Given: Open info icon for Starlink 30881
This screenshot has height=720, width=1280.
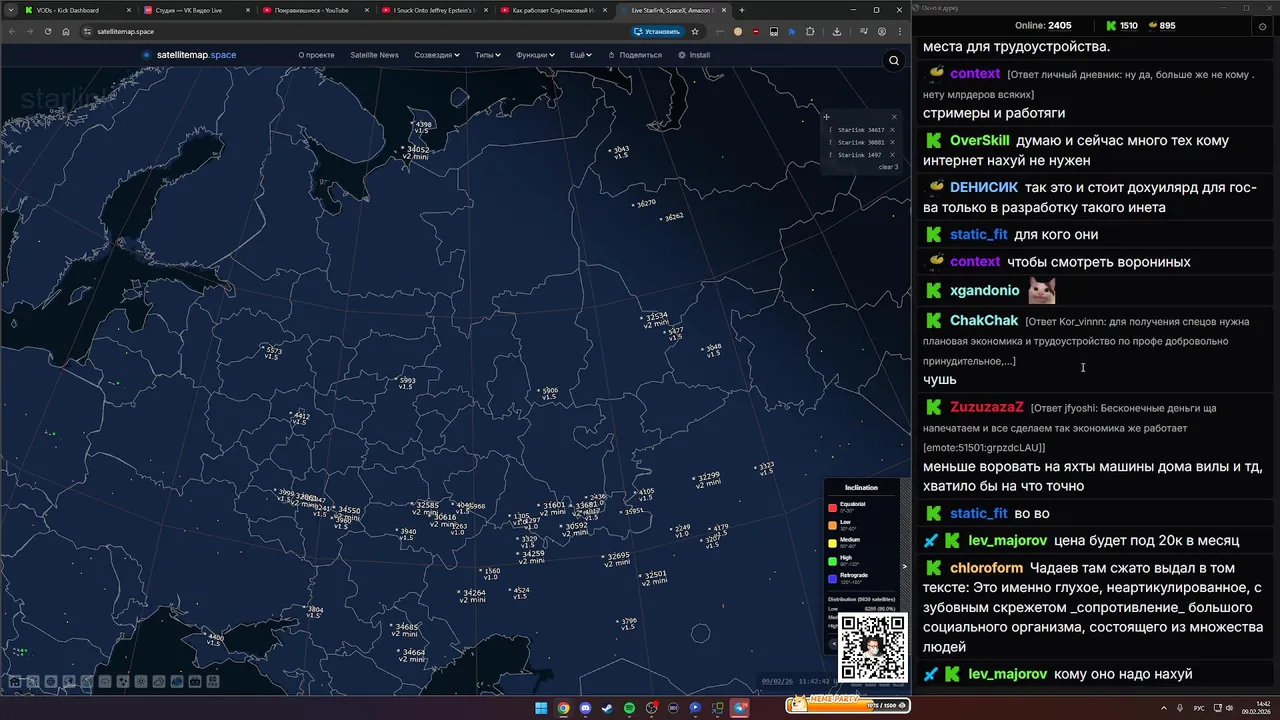Looking at the screenshot, I should [830, 143].
